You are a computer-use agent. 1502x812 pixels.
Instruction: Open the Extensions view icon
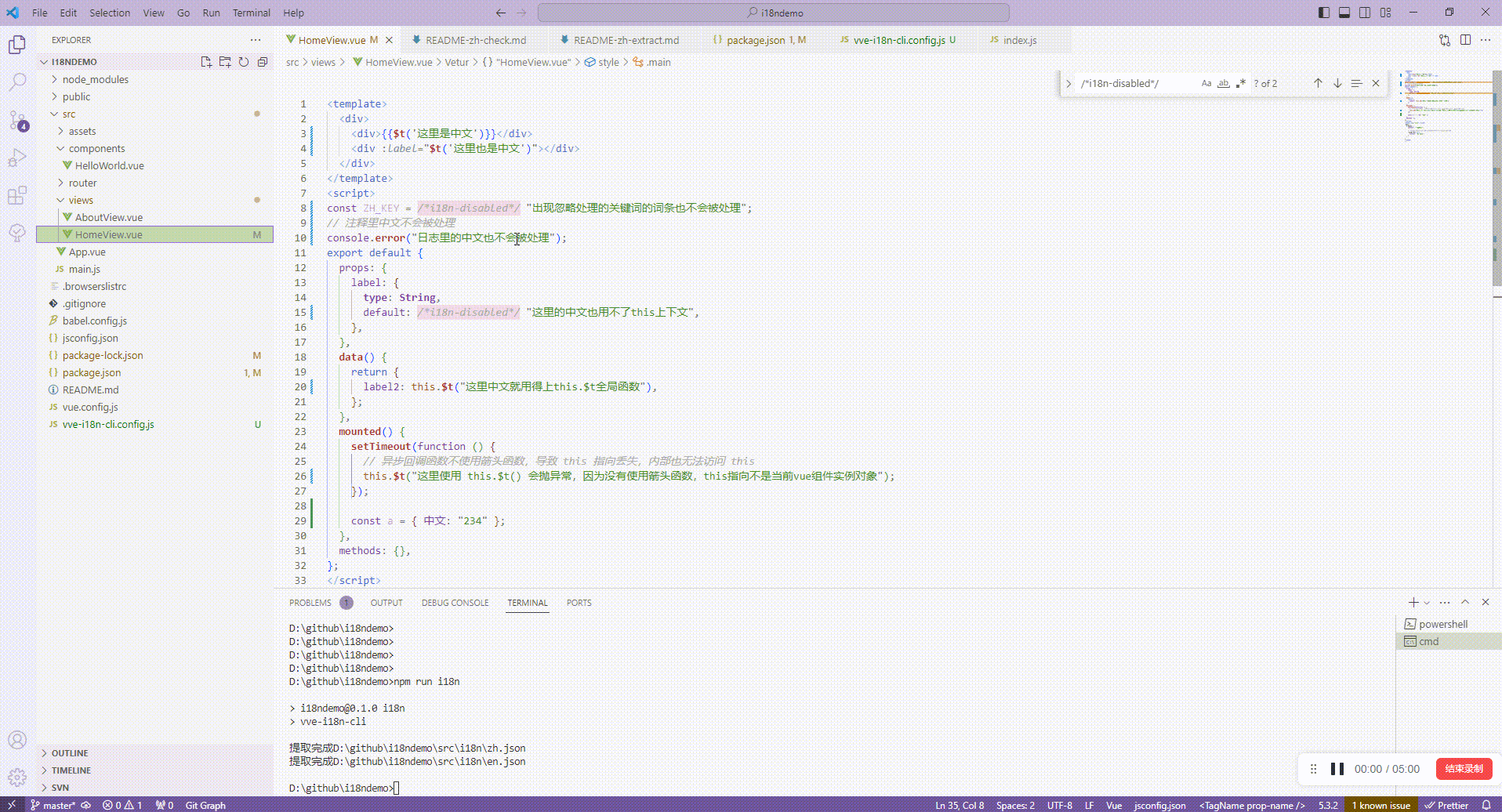click(x=17, y=195)
